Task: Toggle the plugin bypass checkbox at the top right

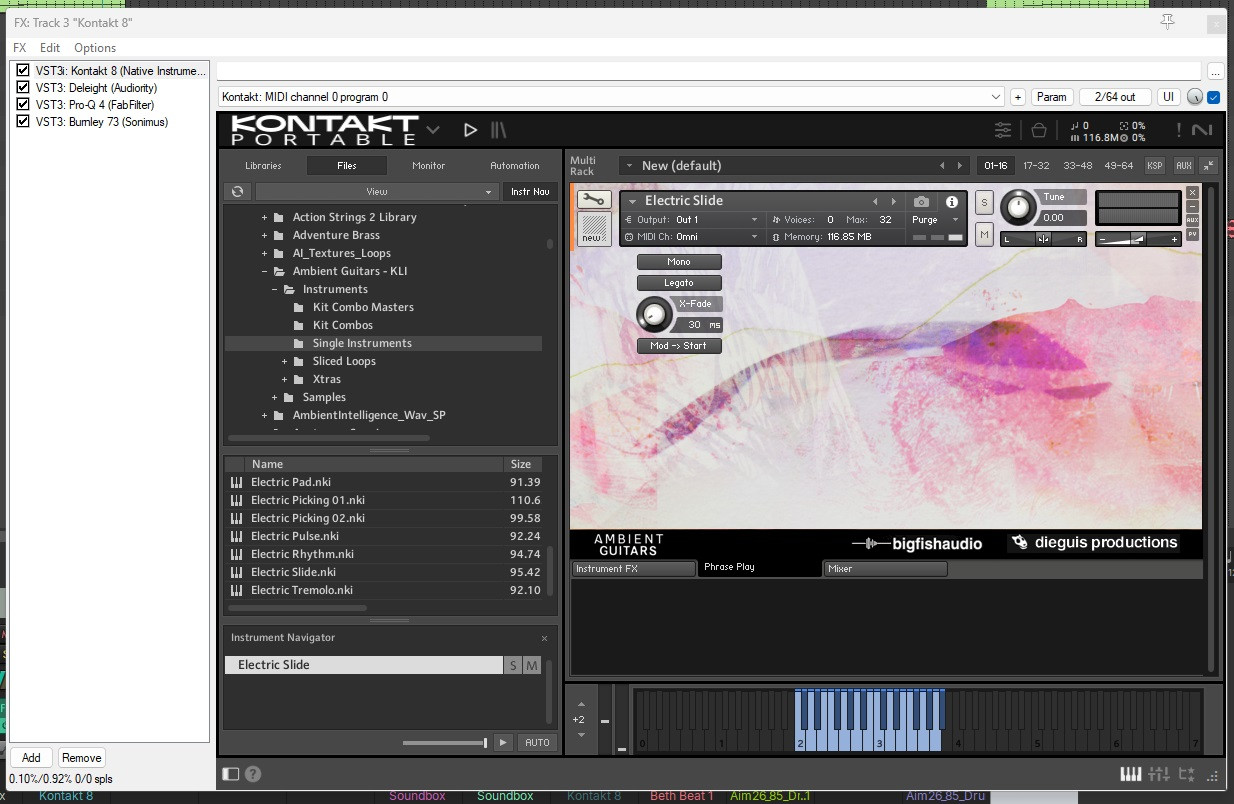Action: point(1214,97)
